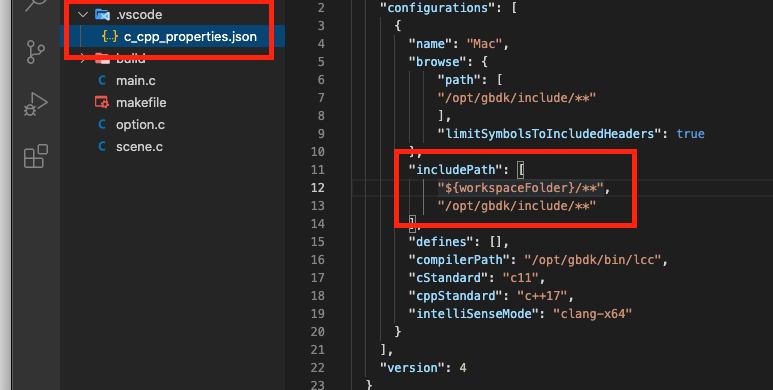Click the makefile icon
The height and width of the screenshot is (390, 773).
click(102, 103)
